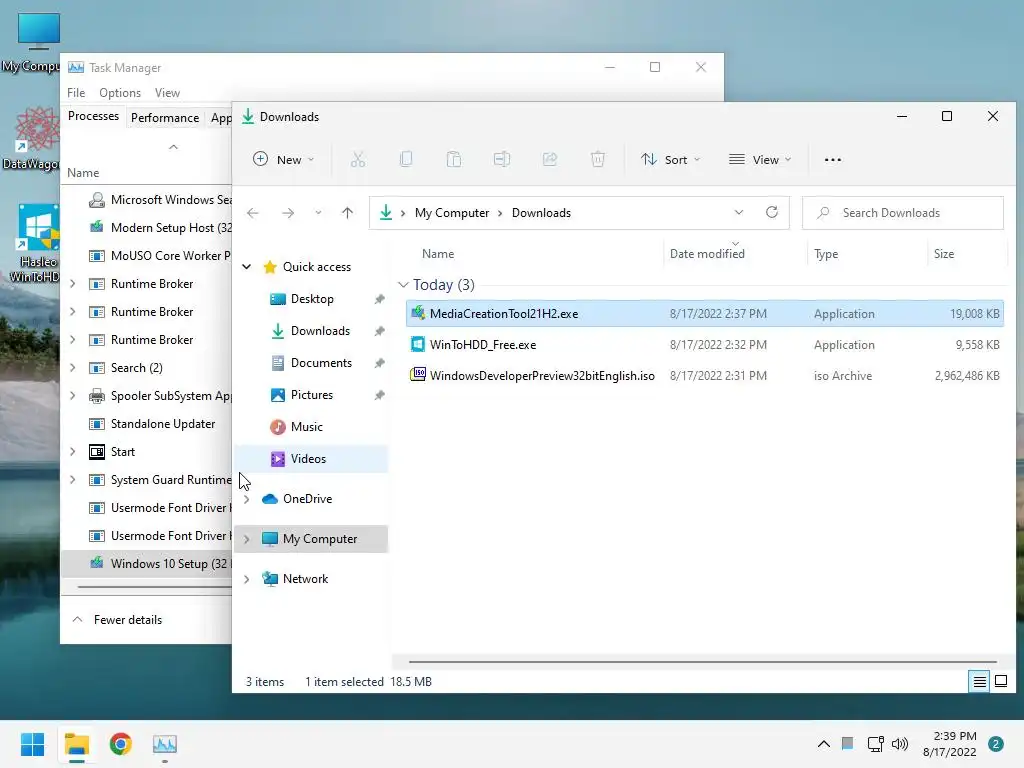Image resolution: width=1024 pixels, height=768 pixels.
Task: Expand Start process in Task Manager
Action: [73, 452]
